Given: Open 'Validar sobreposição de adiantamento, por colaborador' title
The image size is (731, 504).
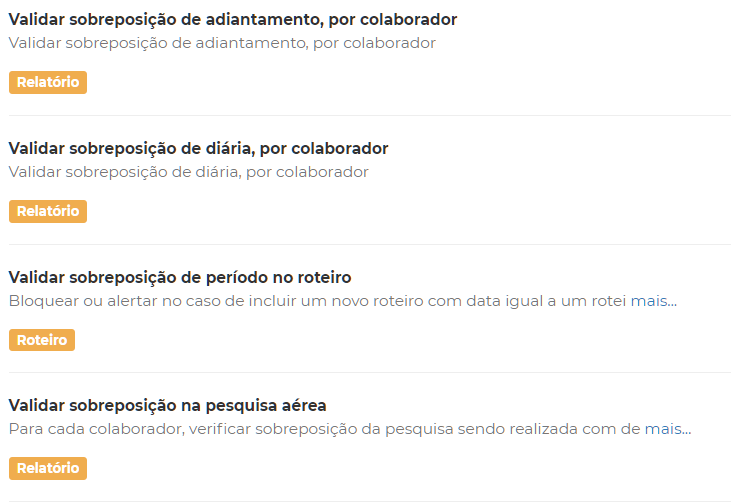Looking at the screenshot, I should point(233,20).
